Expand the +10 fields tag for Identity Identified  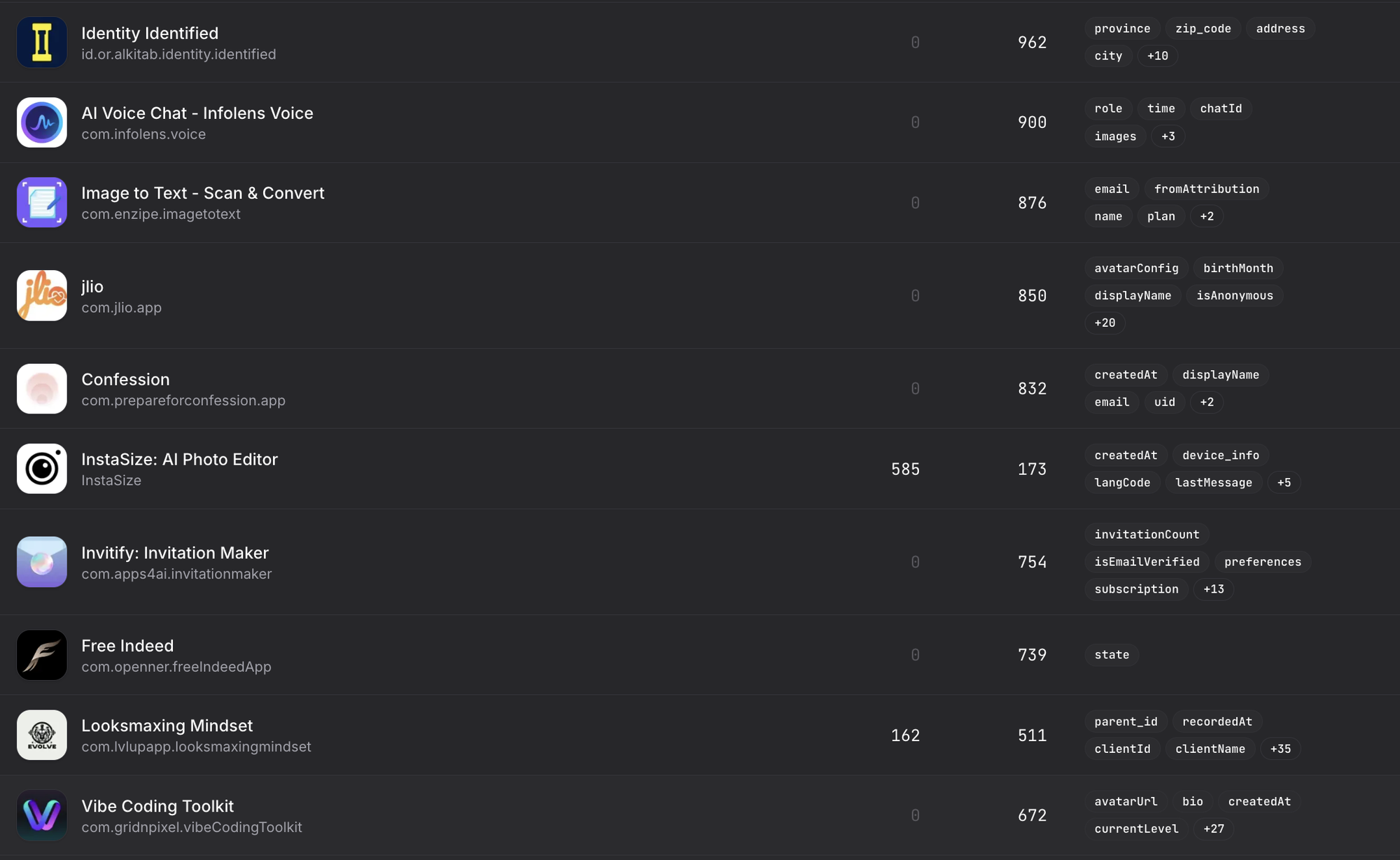click(x=1157, y=56)
